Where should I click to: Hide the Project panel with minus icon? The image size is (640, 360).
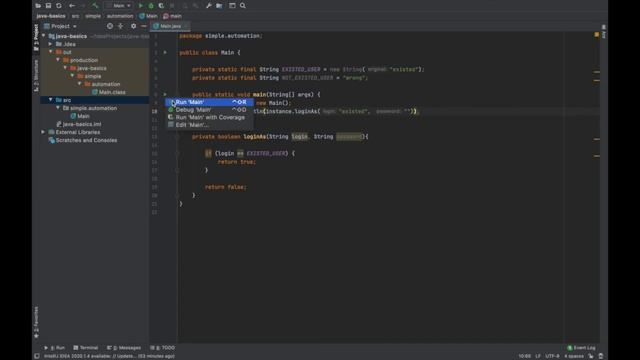[x=144, y=26]
